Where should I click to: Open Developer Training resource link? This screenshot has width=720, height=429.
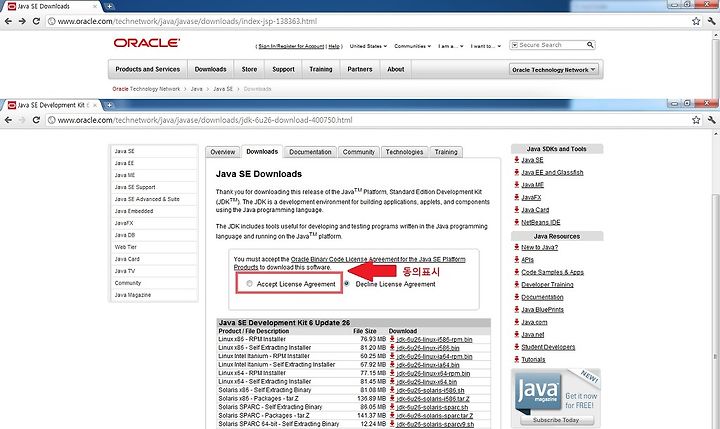pos(547,284)
